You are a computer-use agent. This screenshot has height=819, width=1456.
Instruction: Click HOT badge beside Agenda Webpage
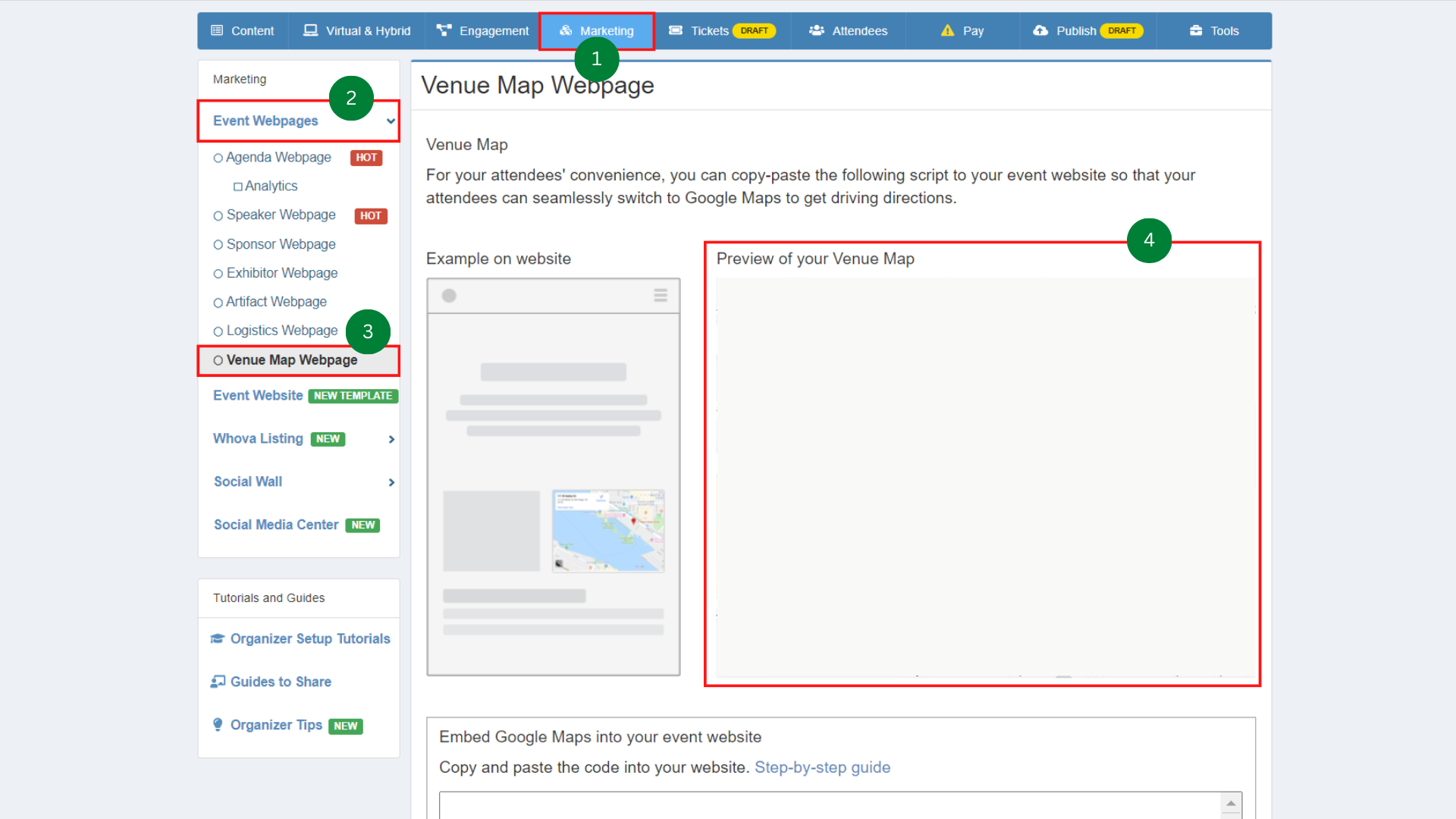tap(366, 158)
